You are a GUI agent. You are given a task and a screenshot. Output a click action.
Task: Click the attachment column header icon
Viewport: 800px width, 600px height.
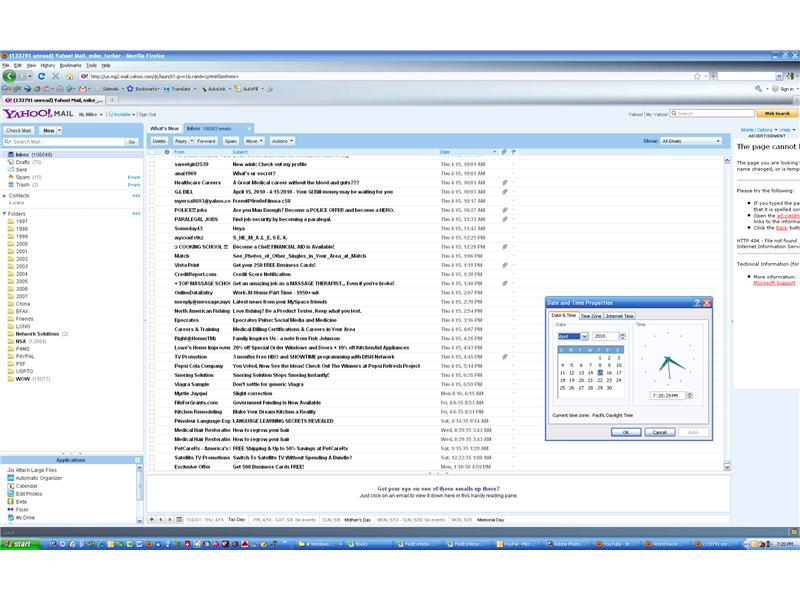click(504, 152)
